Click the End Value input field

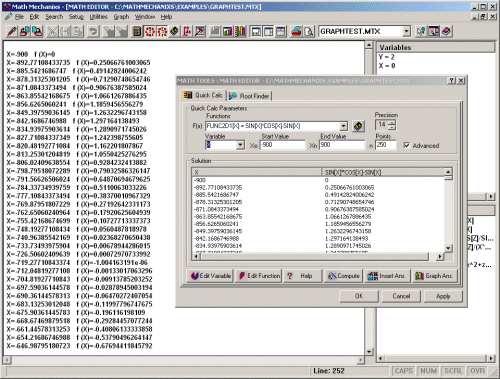click(x=342, y=145)
